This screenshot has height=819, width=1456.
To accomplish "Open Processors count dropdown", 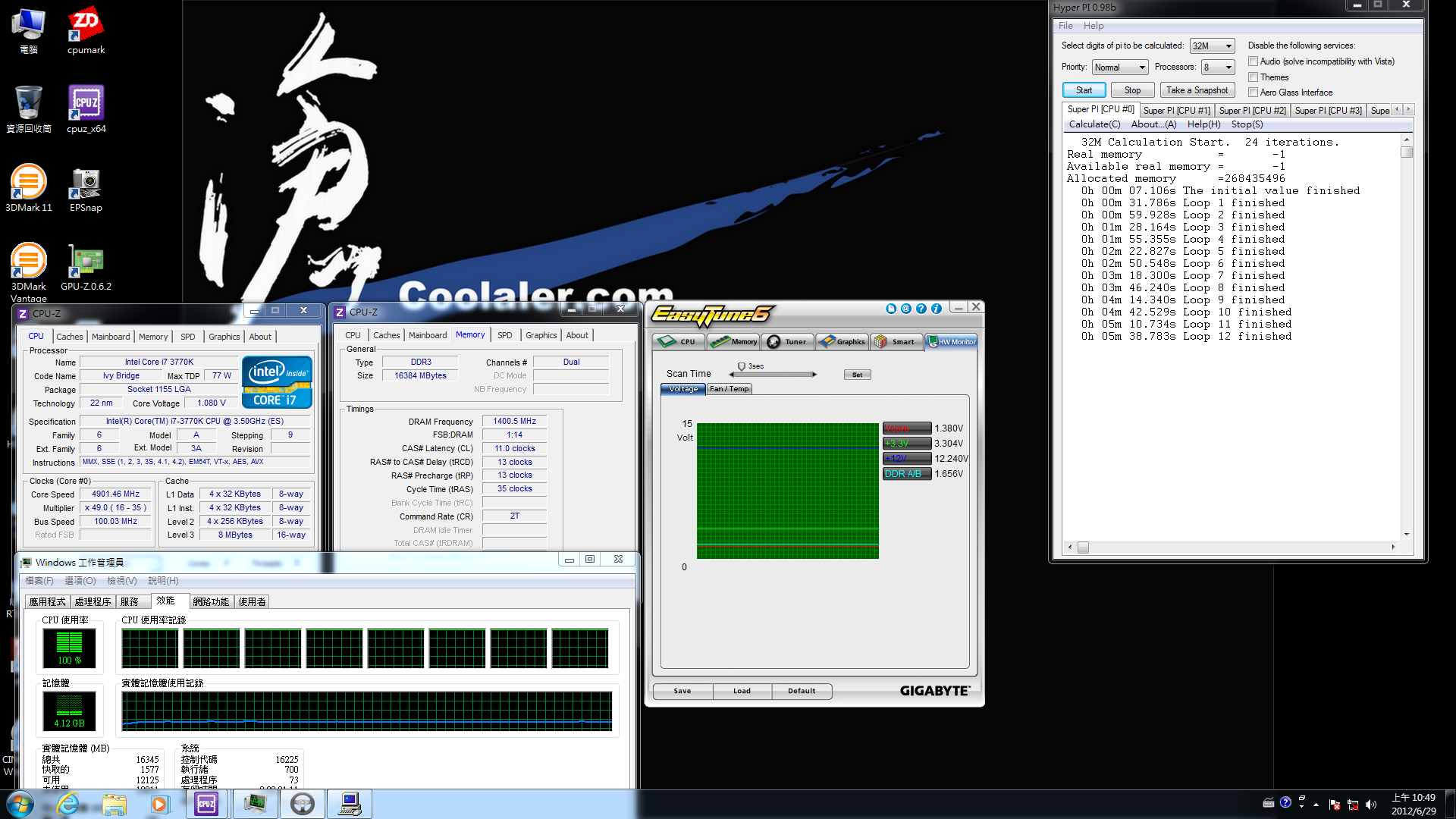I will [x=1219, y=67].
